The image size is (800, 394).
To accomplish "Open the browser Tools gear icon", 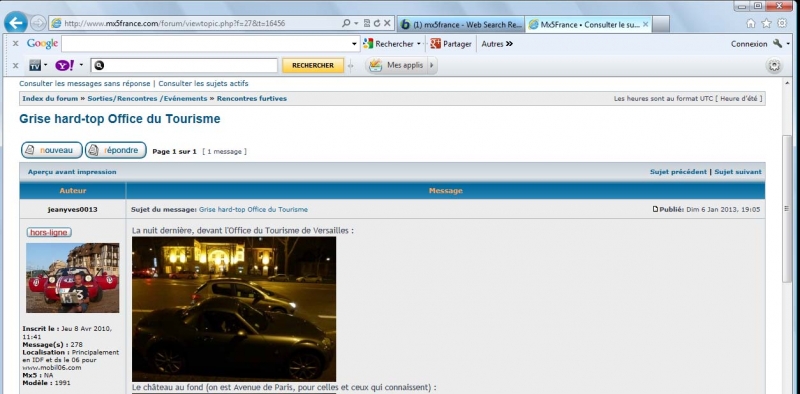I will 782,23.
